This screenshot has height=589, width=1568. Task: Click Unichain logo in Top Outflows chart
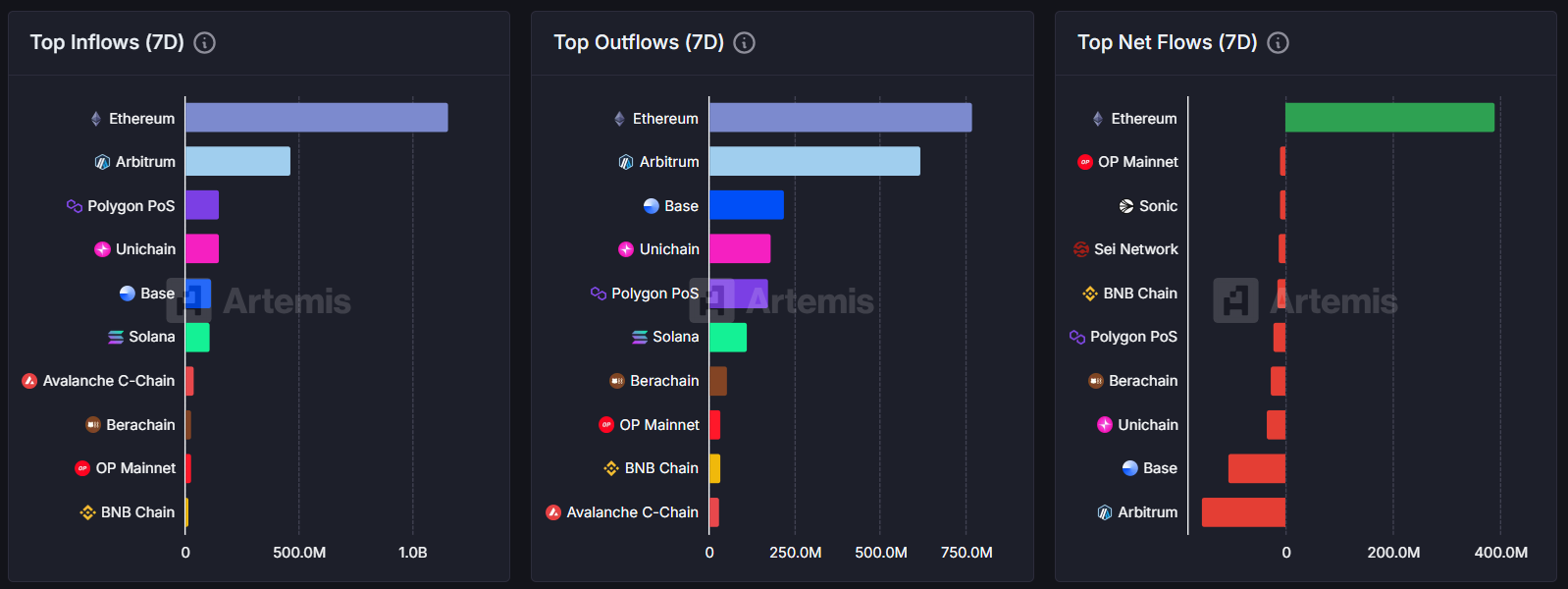(626, 249)
